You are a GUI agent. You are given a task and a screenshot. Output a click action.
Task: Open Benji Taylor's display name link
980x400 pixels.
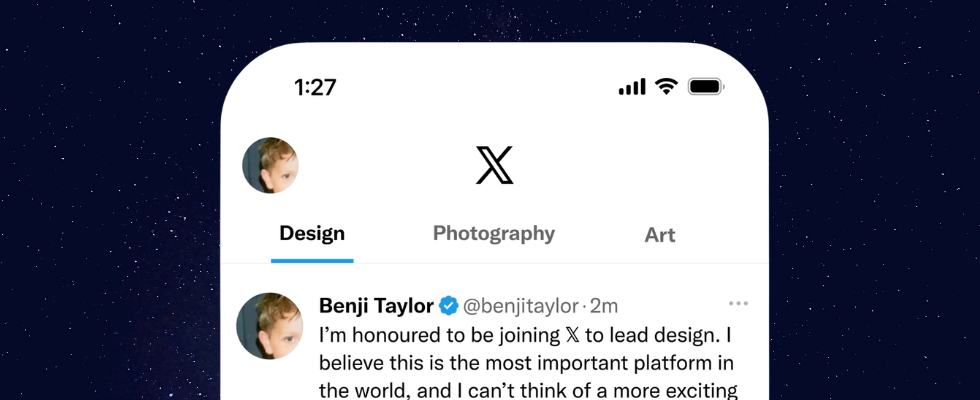pos(376,306)
